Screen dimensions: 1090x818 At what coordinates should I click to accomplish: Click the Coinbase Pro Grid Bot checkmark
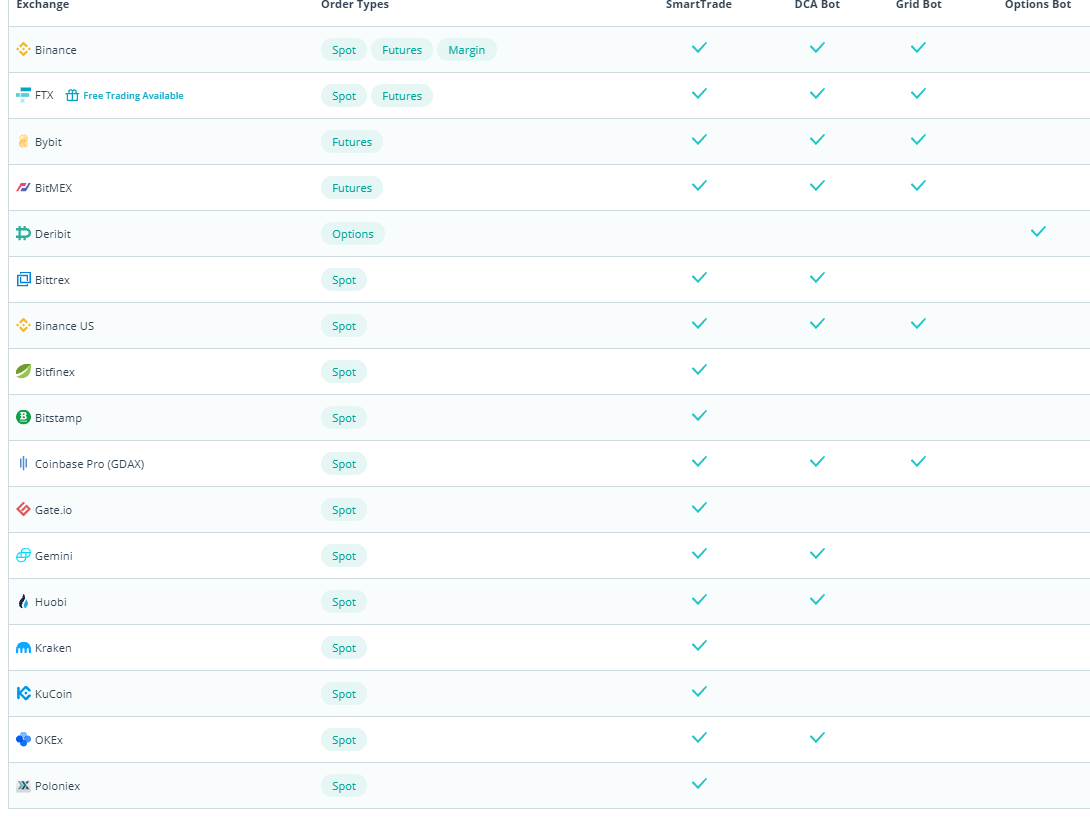click(918, 461)
